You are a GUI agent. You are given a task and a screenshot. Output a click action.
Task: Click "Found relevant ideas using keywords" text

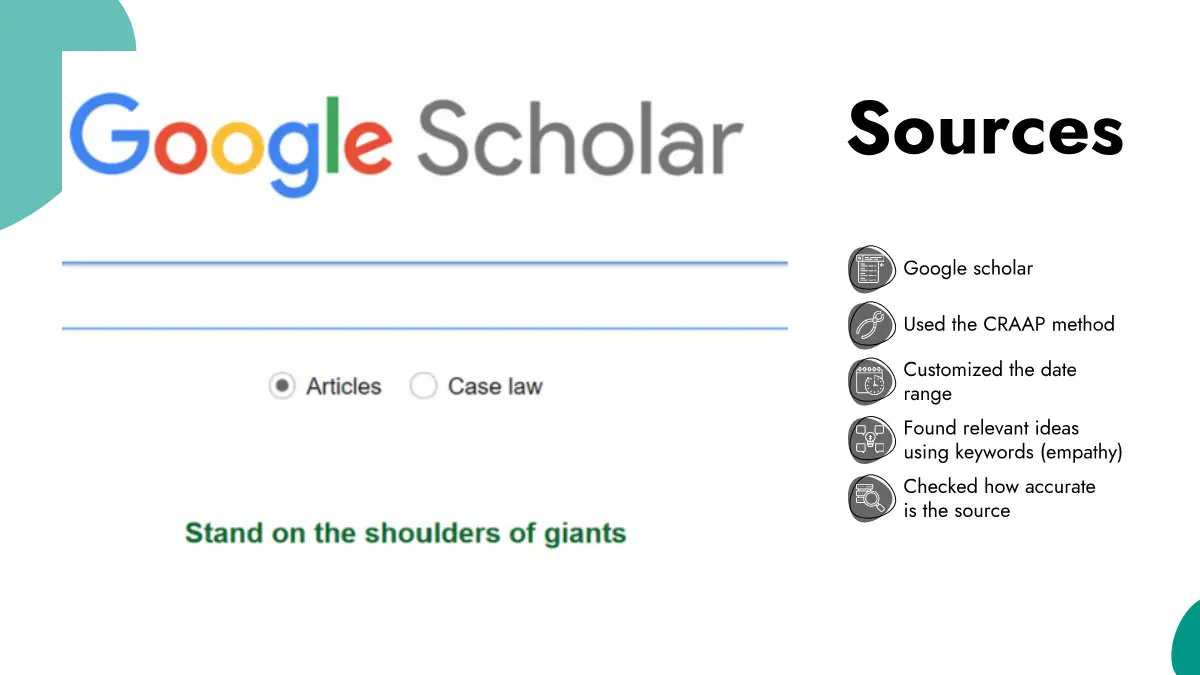pos(1012,440)
